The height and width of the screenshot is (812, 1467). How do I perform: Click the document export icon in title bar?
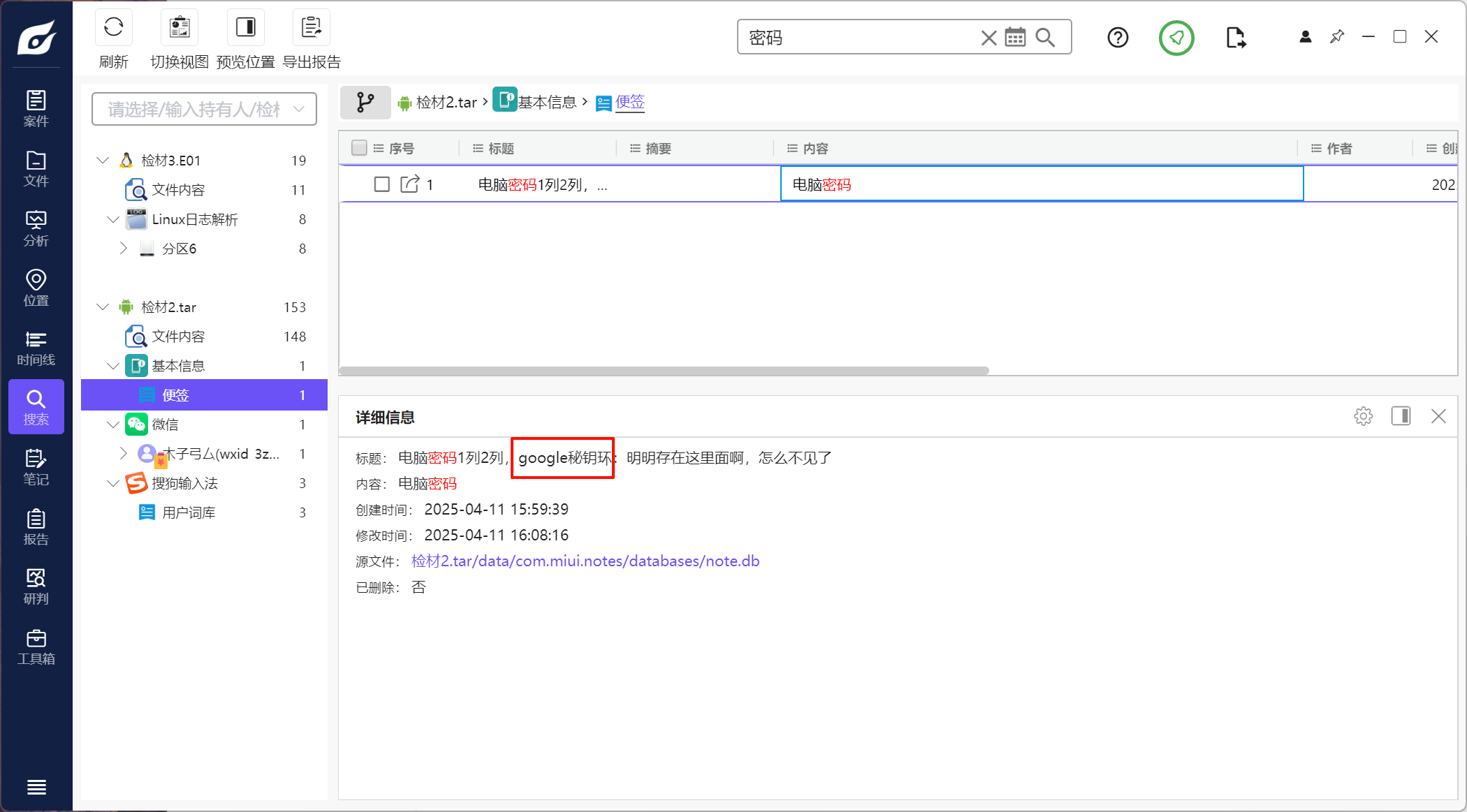(x=1236, y=37)
